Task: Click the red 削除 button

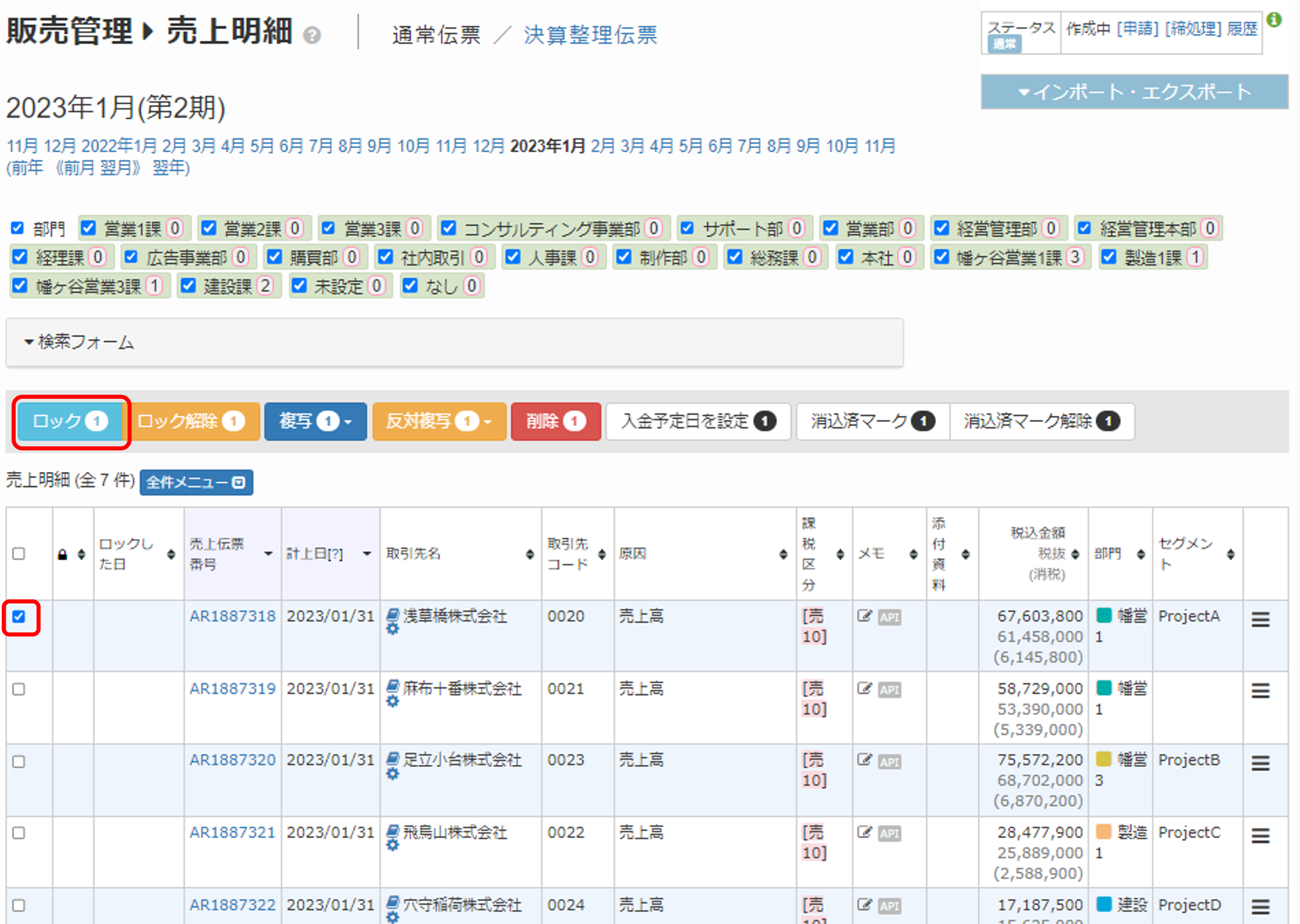Action: point(555,421)
